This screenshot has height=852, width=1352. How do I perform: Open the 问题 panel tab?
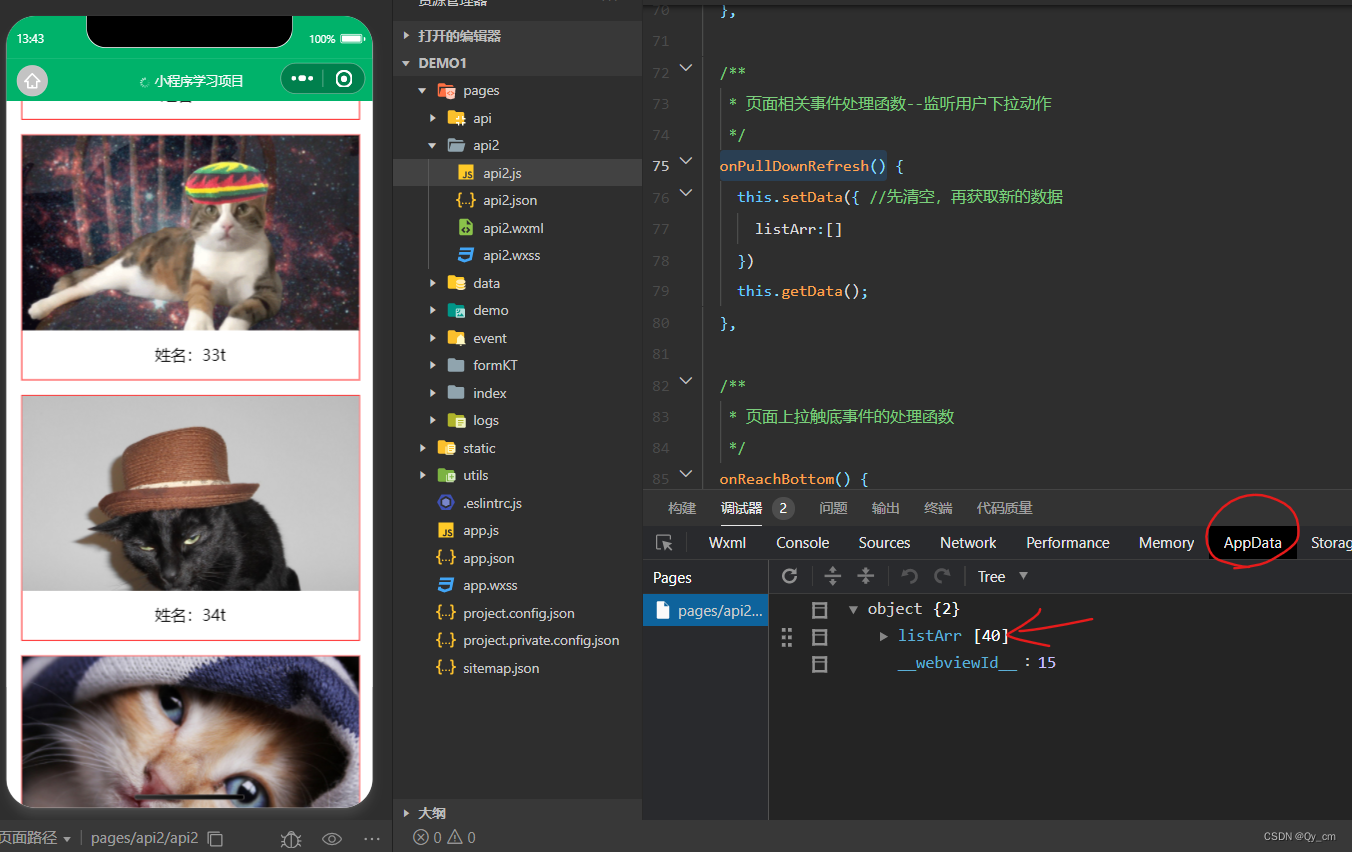coord(833,508)
